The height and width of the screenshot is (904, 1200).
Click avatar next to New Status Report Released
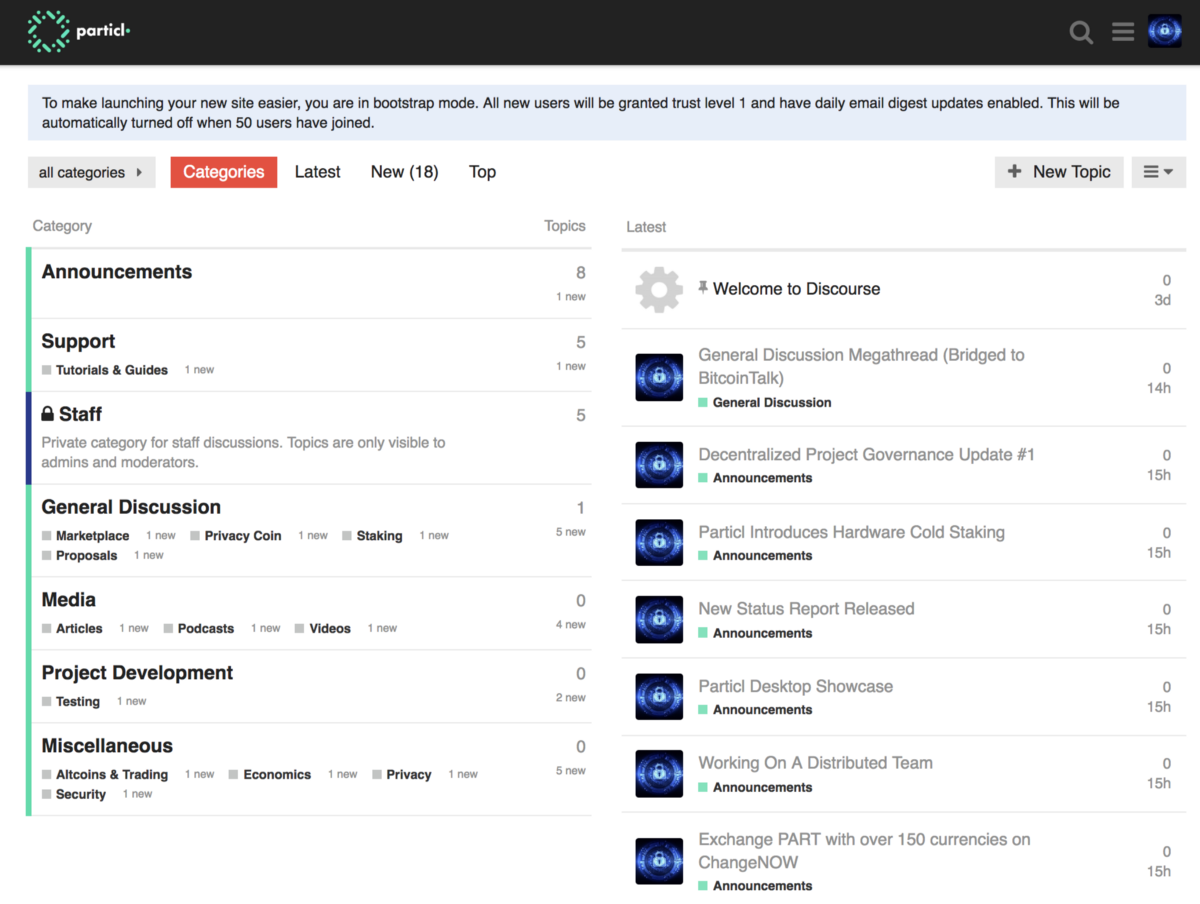pyautogui.click(x=659, y=619)
